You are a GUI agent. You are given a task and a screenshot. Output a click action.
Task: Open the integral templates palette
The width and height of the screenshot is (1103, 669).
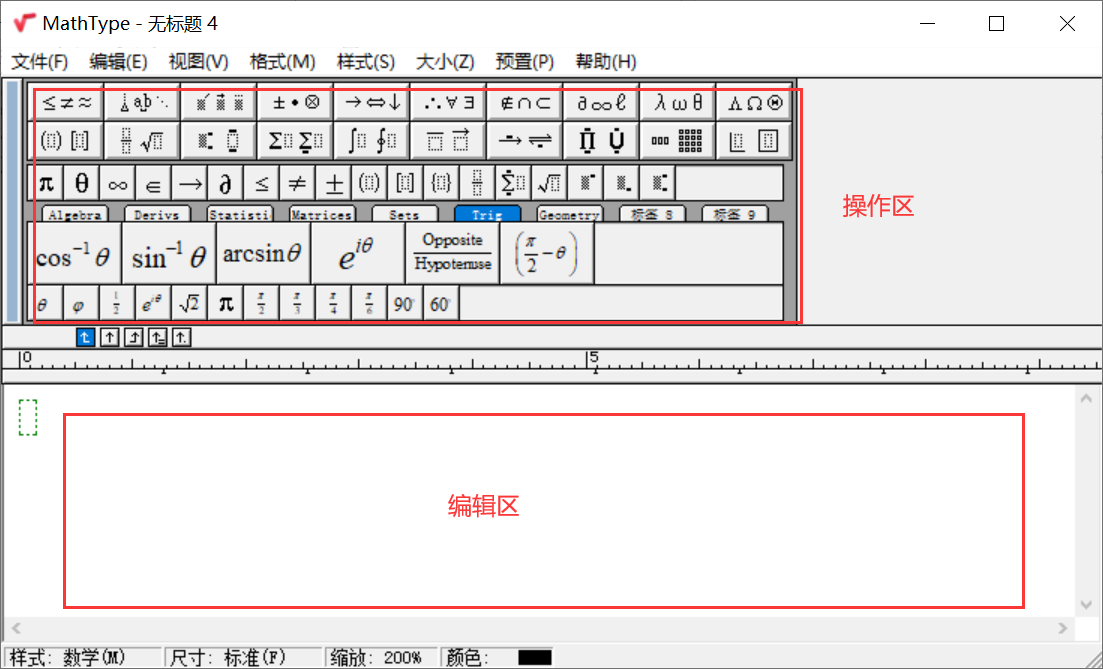(x=372, y=141)
